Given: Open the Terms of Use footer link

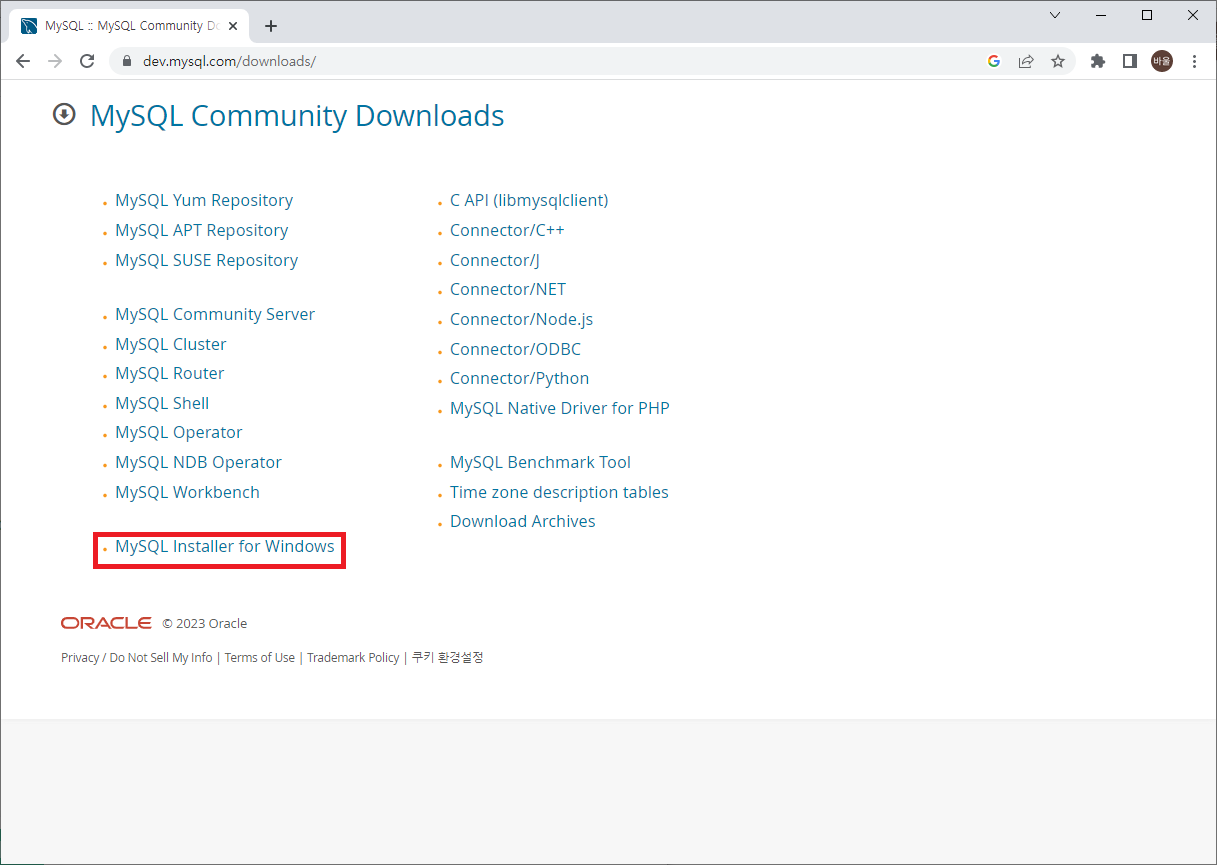Looking at the screenshot, I should pyautogui.click(x=260, y=657).
